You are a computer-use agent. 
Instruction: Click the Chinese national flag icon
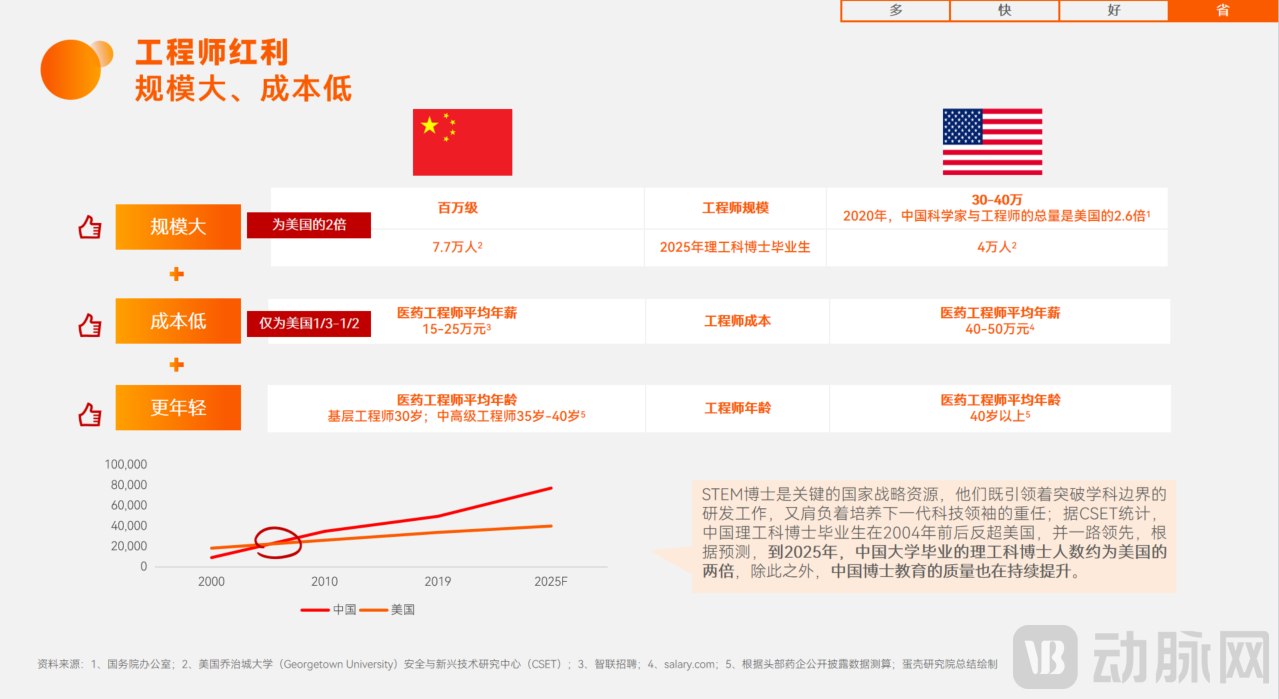461,141
